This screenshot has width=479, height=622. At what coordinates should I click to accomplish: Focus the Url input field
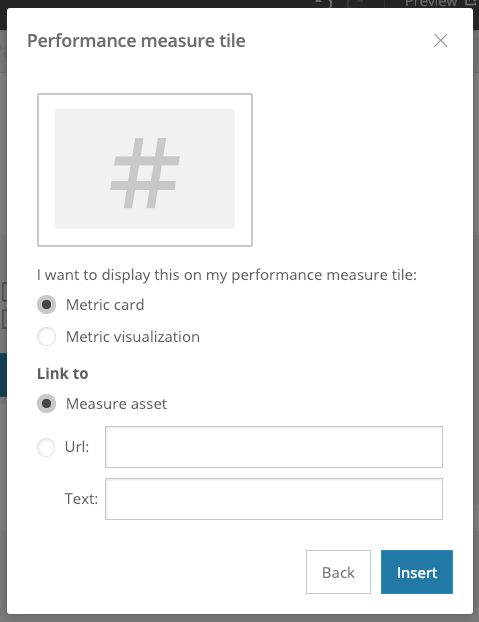274,447
